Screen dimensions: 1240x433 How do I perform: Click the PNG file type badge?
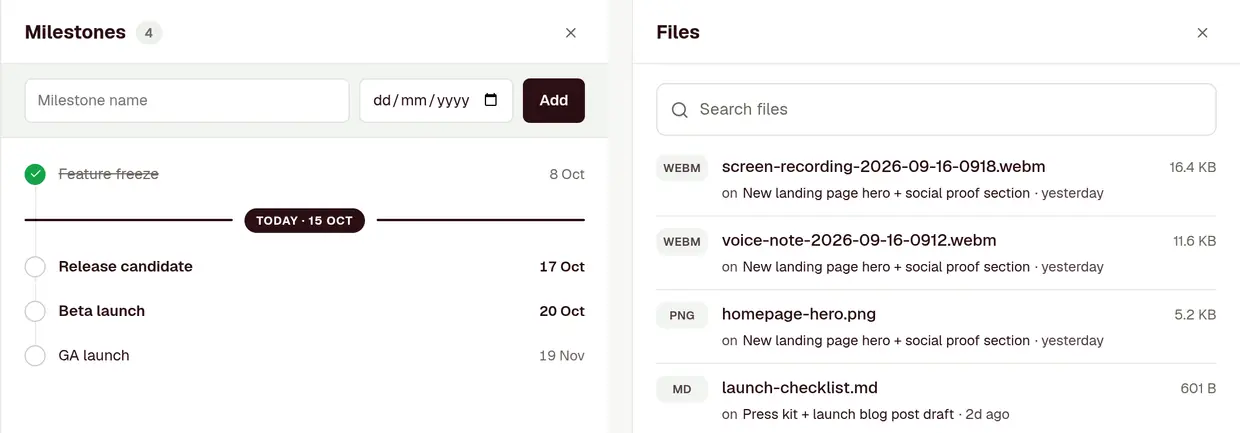682,315
